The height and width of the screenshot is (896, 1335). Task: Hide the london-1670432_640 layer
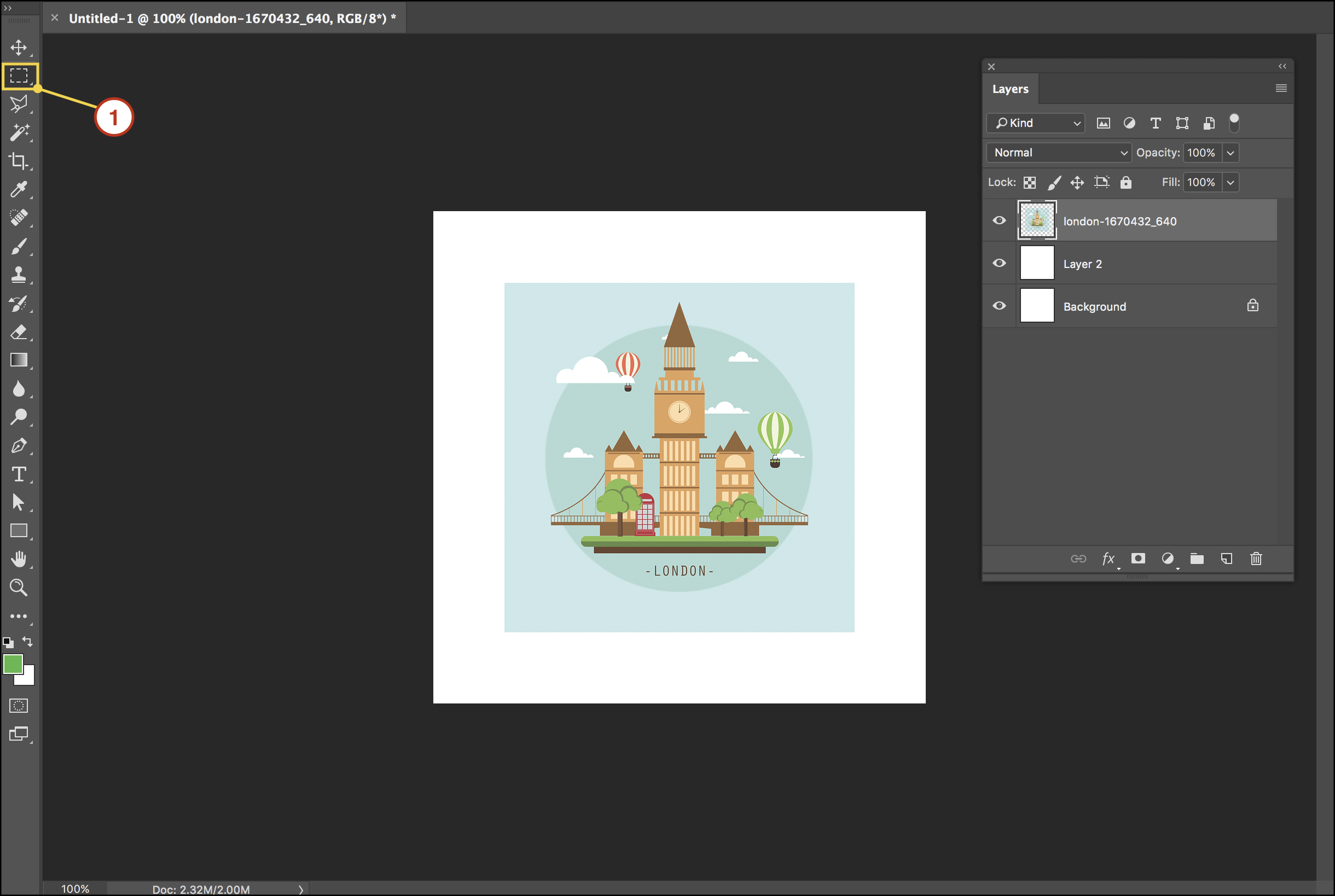tap(999, 220)
